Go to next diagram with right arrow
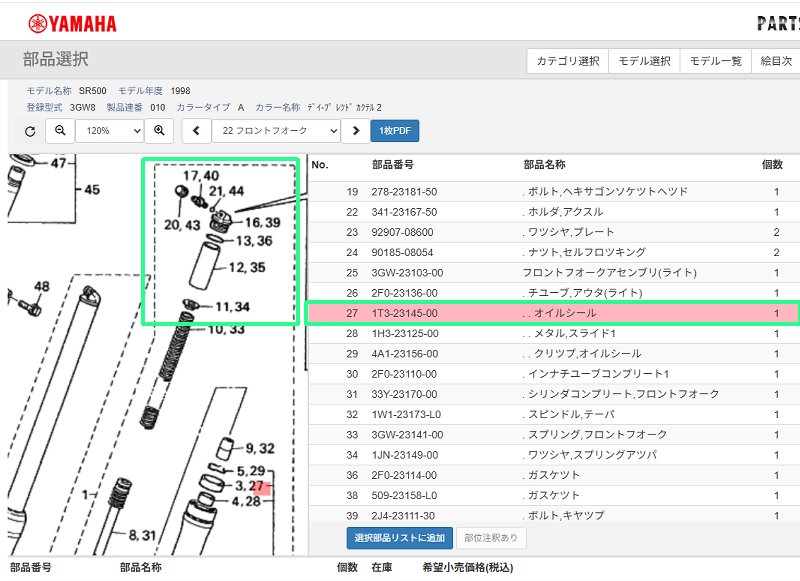 [355, 131]
